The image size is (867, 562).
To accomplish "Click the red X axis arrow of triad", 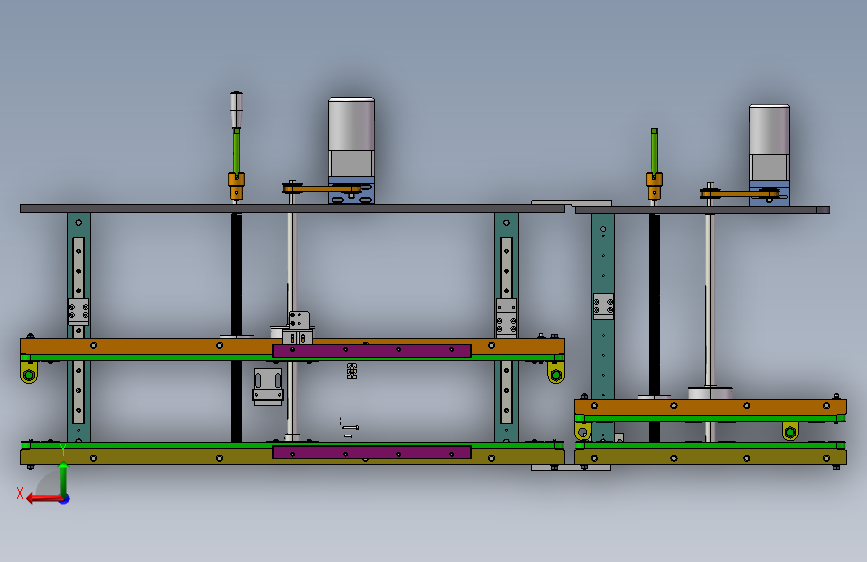I will point(44,499).
